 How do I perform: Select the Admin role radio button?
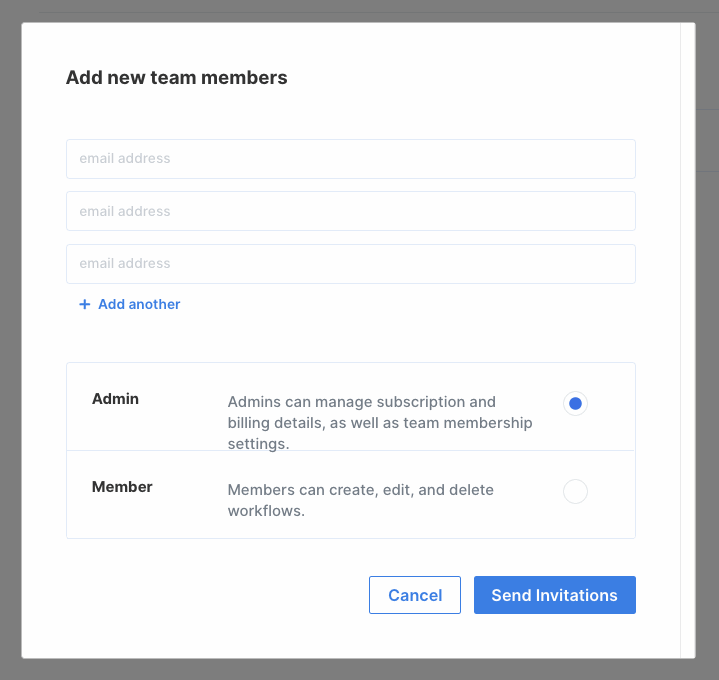(x=575, y=404)
